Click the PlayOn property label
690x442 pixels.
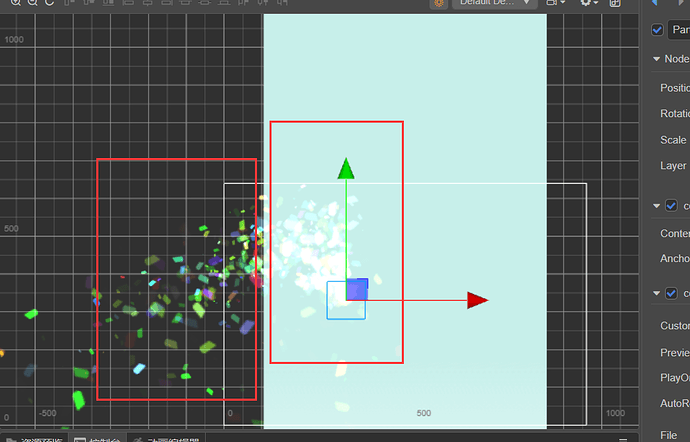tap(675, 378)
